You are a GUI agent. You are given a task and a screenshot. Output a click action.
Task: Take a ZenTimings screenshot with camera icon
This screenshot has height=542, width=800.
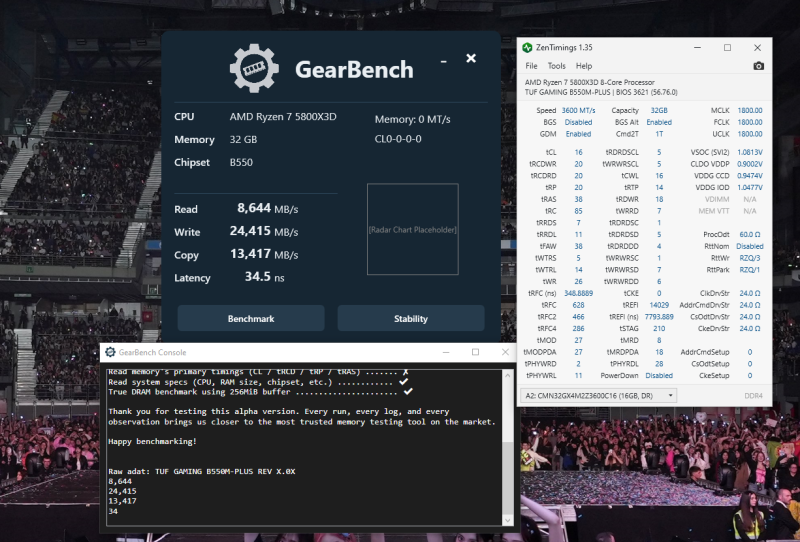coord(758,66)
